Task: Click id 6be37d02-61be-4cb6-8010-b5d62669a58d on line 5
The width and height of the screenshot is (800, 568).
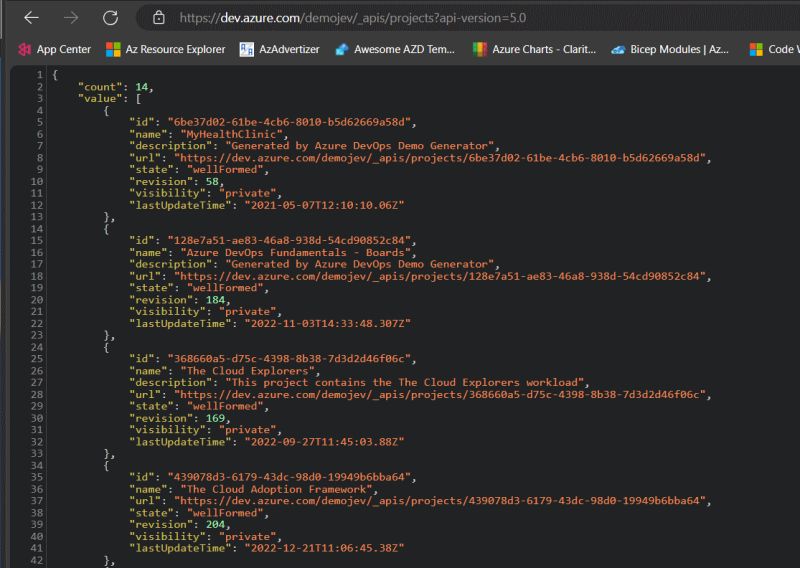Action: 289,122
